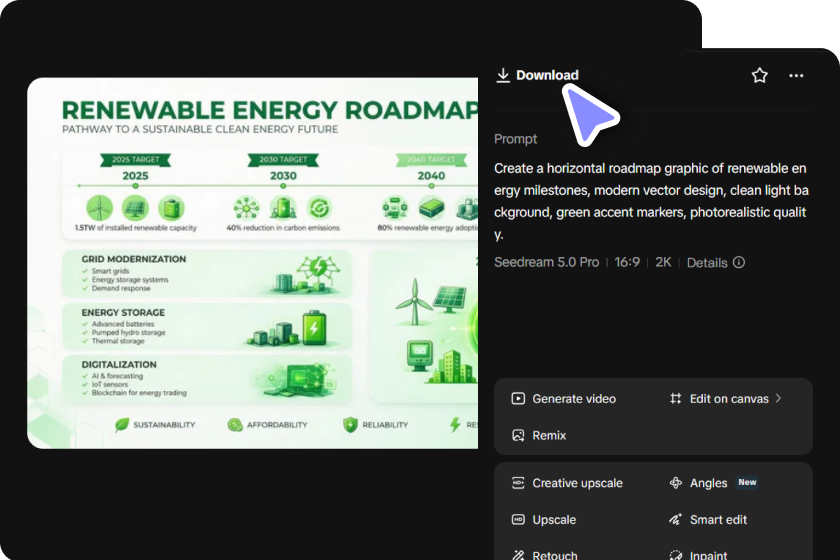
Task: Expand the Edit on canvas chevron
Action: tap(778, 398)
